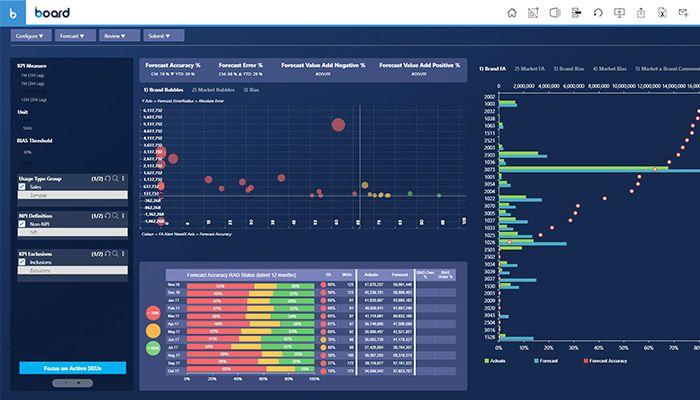Image resolution: width=700 pixels, height=400 pixels.
Task: Select the '2) Market FA' tab
Action: pyautogui.click(x=529, y=69)
